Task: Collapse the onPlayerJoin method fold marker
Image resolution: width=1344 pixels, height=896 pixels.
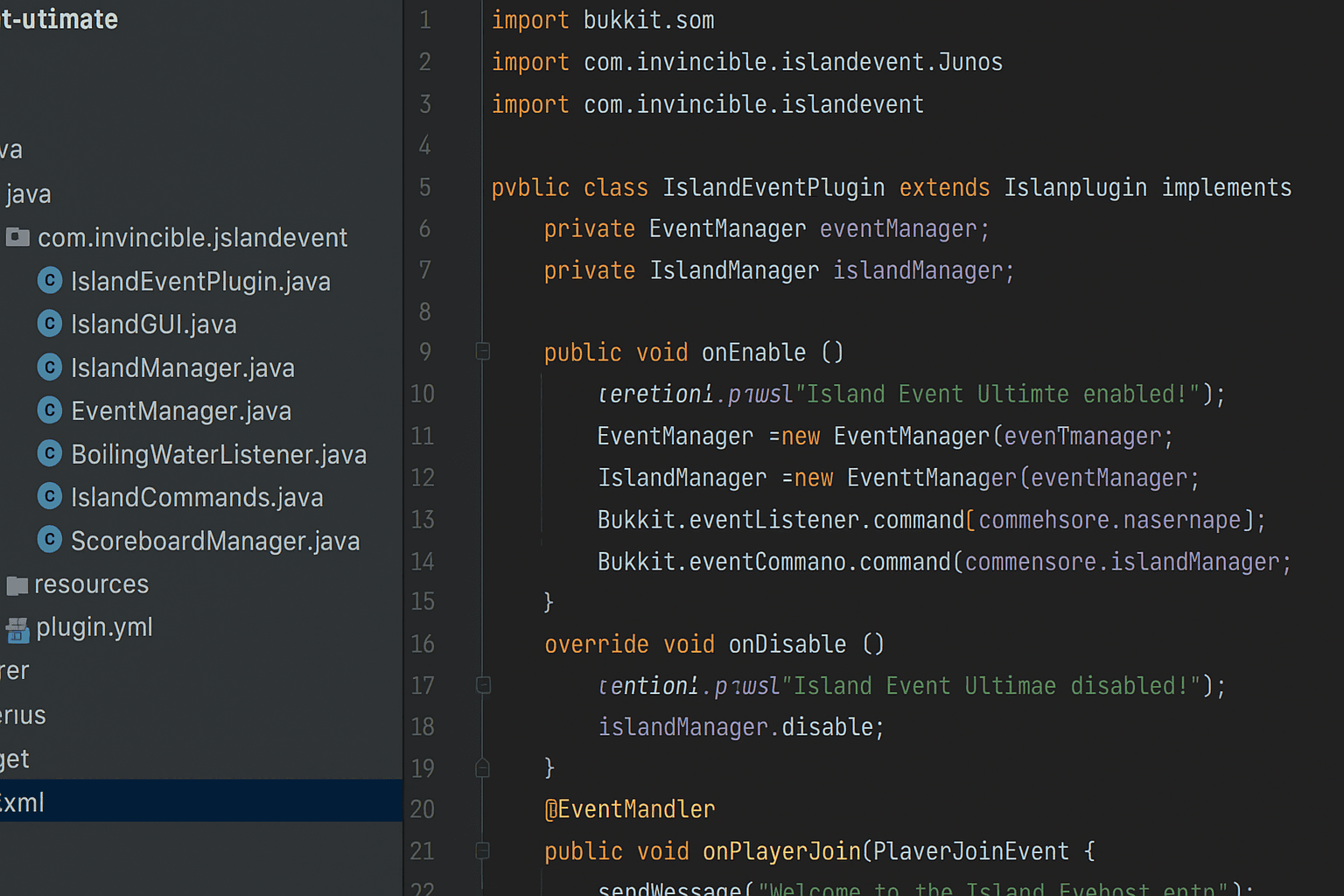Action: click(x=482, y=850)
